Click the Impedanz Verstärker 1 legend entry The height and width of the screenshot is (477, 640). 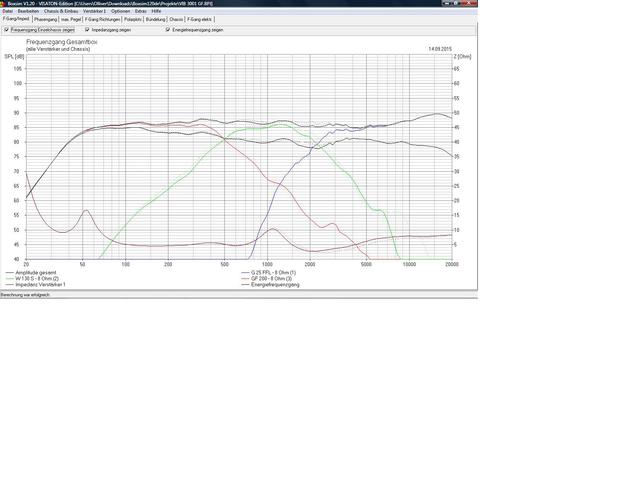(x=40, y=284)
